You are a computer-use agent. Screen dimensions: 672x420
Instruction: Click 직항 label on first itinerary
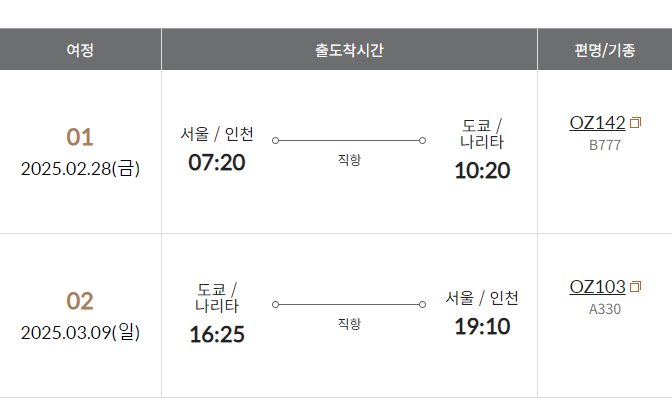pyautogui.click(x=349, y=159)
